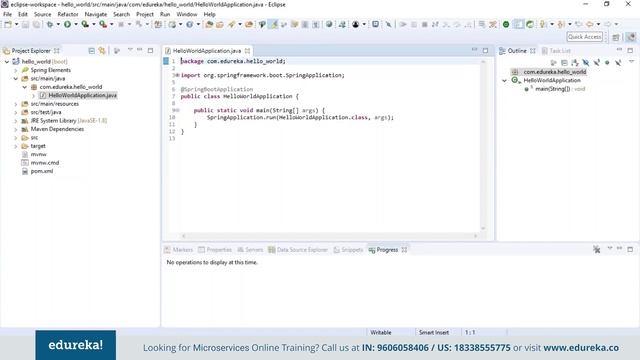Toggle Hide Local Types in the Outline view

(x=618, y=63)
